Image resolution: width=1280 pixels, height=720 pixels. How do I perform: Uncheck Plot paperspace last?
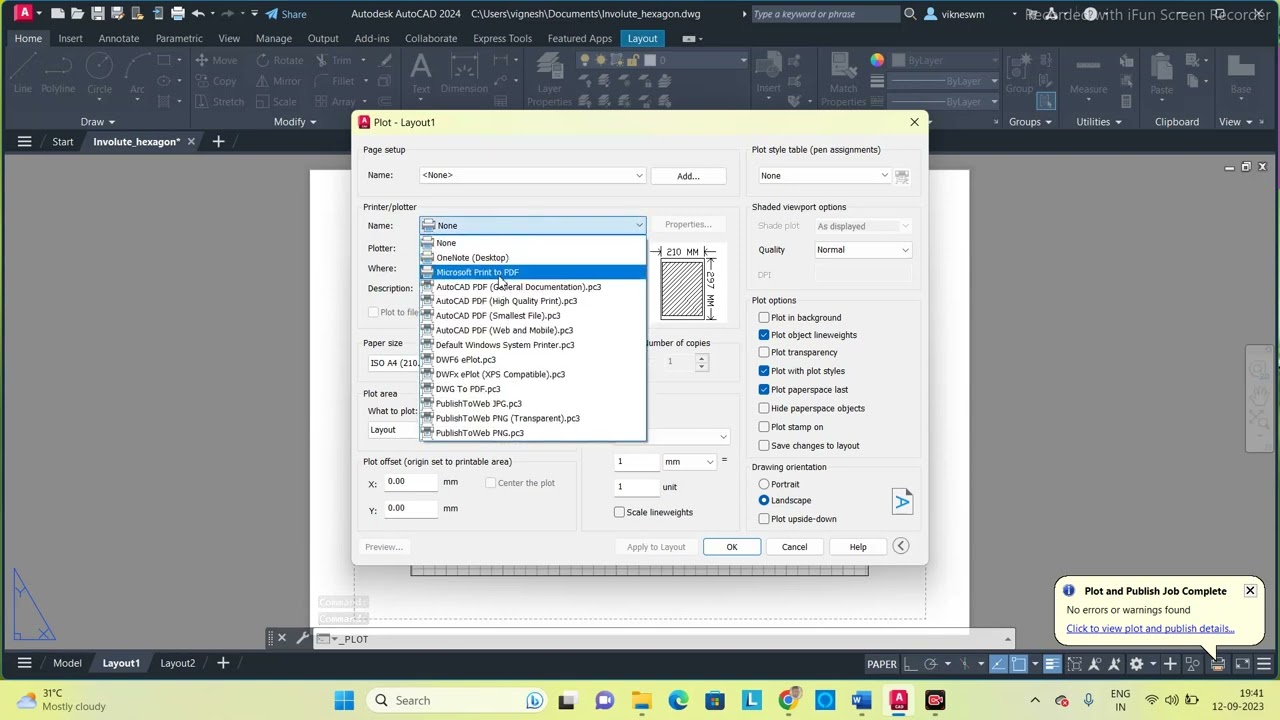[x=764, y=390]
